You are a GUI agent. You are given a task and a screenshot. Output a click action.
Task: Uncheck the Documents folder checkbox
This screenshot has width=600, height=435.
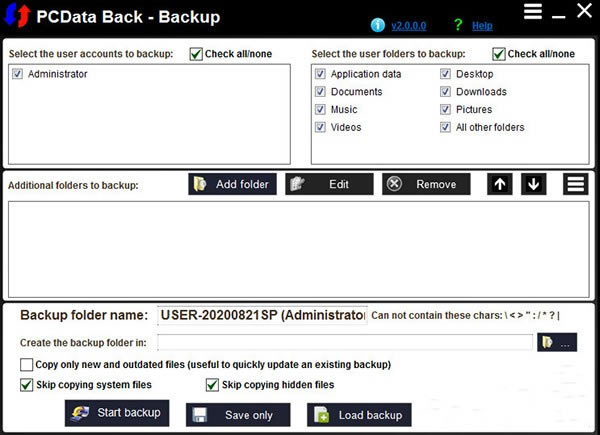(320, 91)
